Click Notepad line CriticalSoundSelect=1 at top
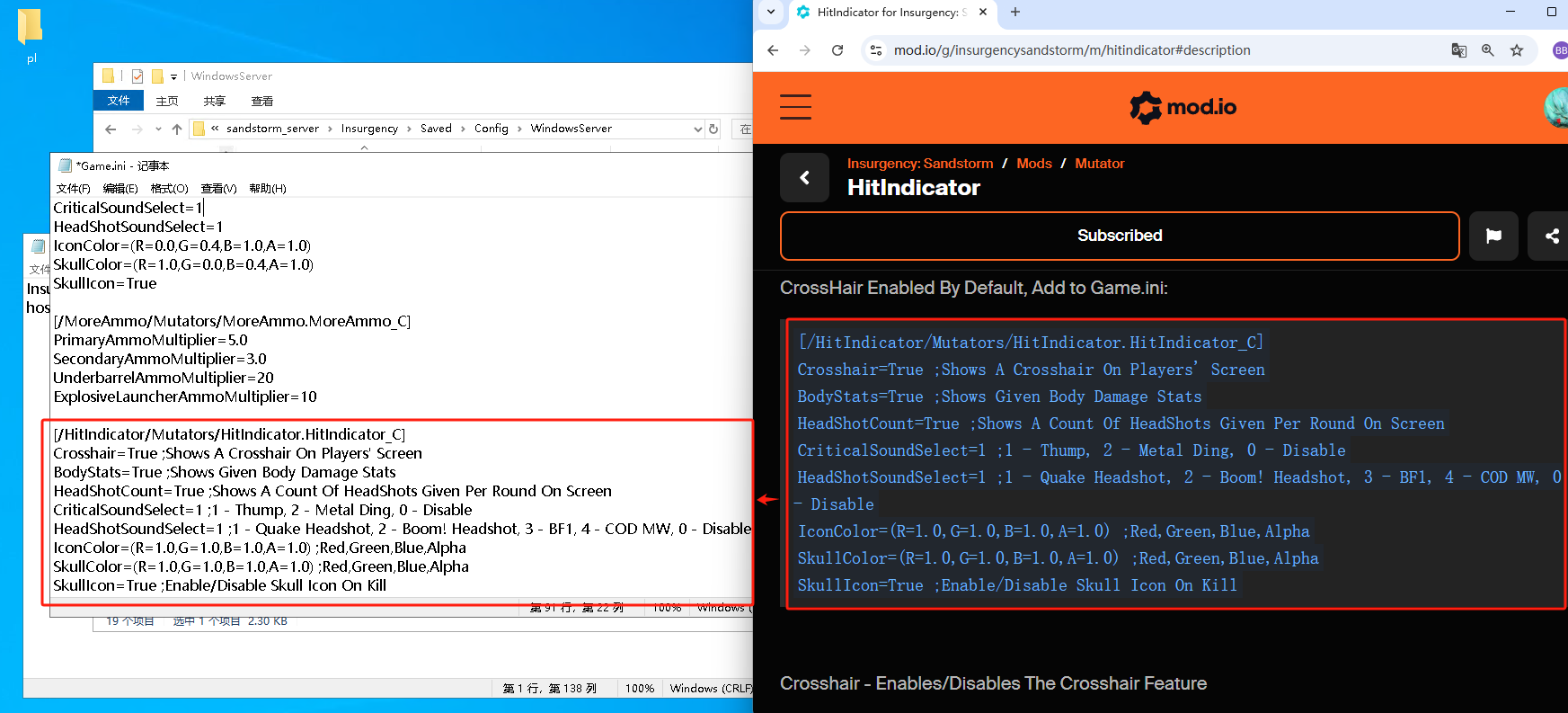This screenshot has height=713, width=1568. (128, 208)
